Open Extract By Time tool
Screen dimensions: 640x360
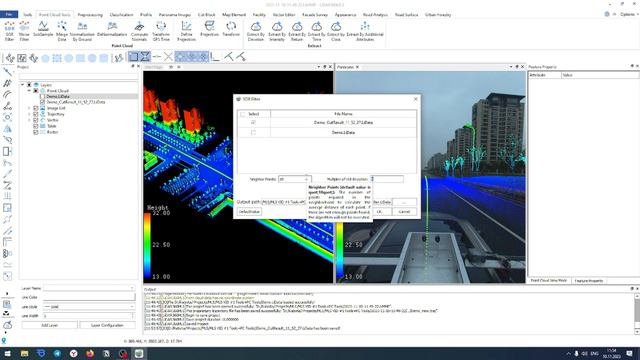tap(316, 31)
